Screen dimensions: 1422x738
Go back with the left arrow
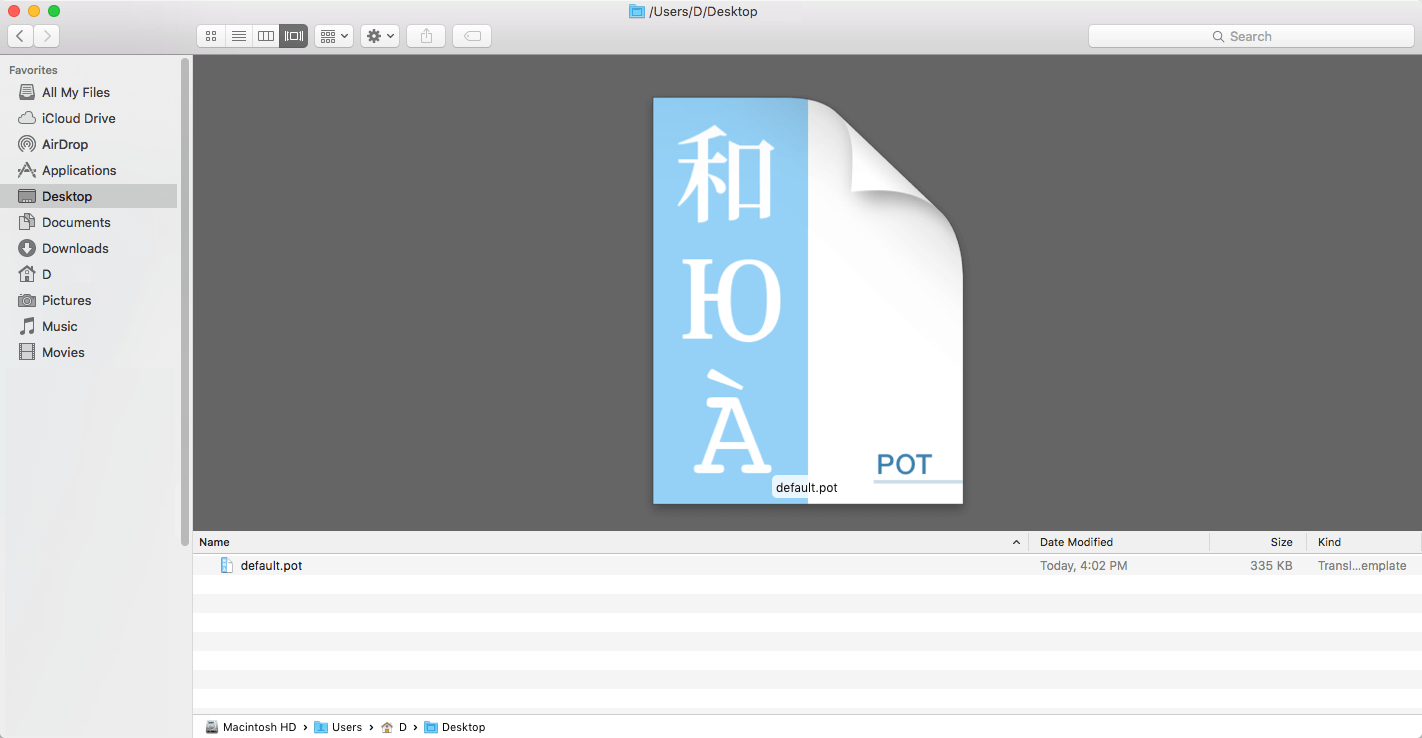(20, 36)
